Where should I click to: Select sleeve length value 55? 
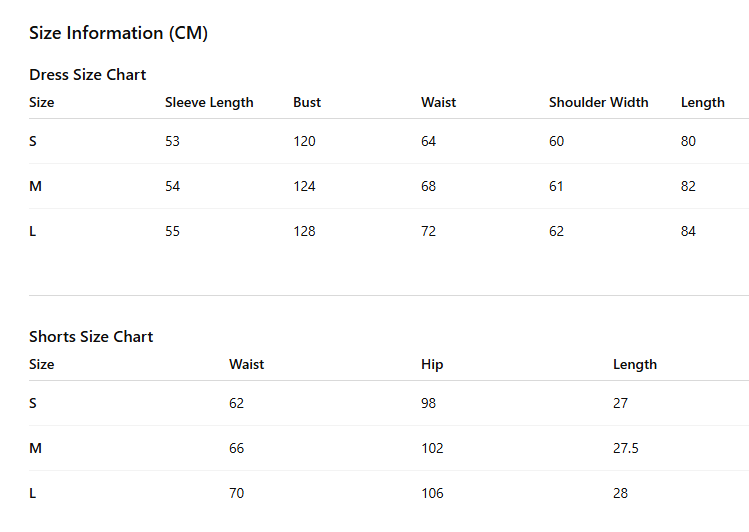click(x=172, y=231)
